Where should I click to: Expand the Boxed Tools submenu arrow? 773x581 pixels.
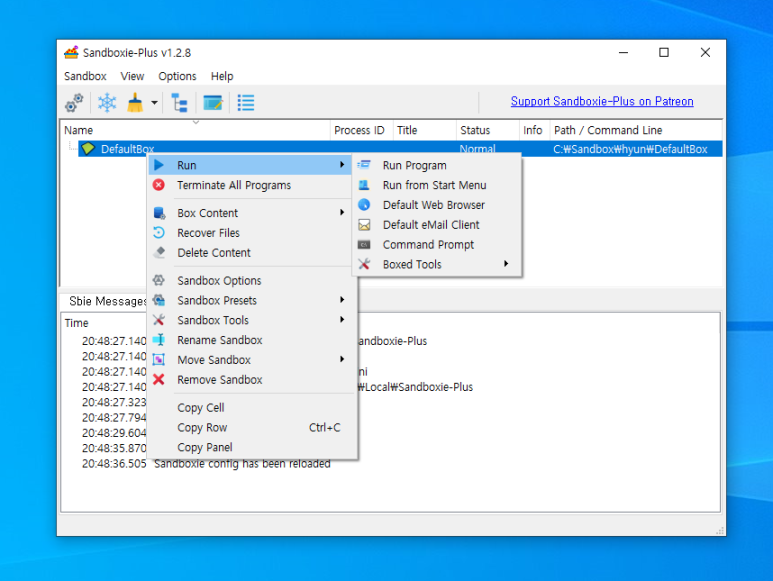(506, 264)
